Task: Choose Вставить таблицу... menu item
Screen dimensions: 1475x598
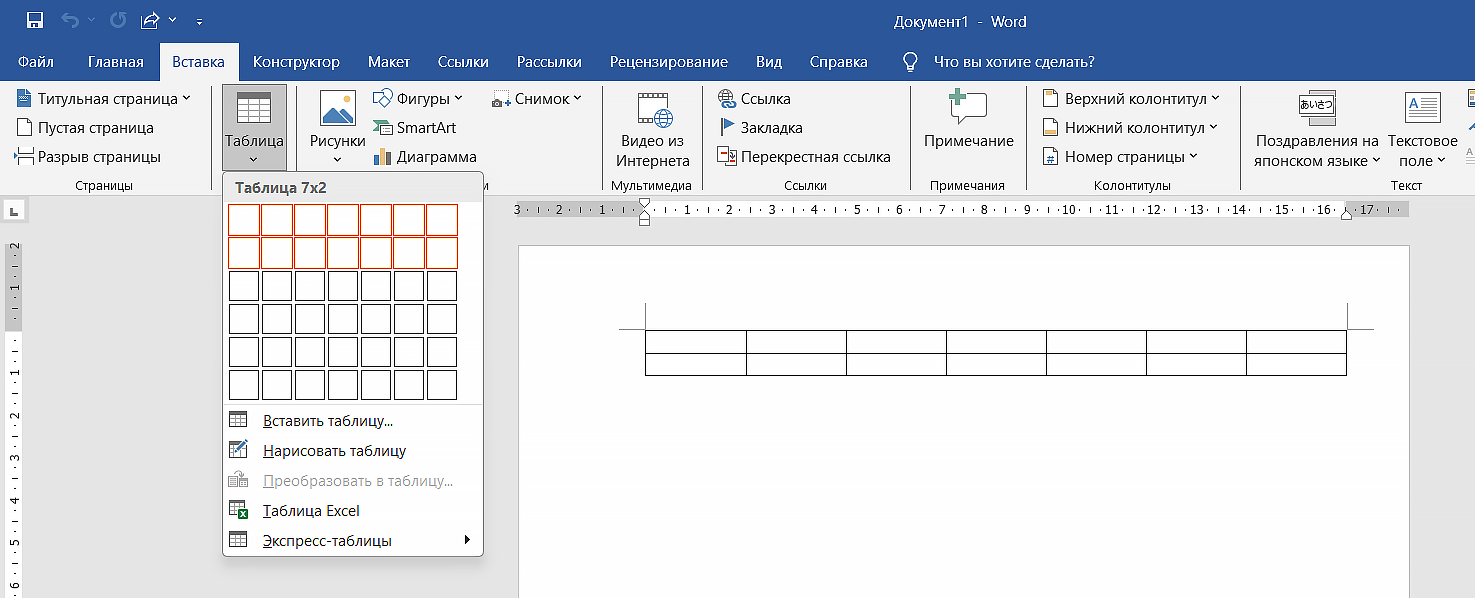Action: (x=352, y=421)
